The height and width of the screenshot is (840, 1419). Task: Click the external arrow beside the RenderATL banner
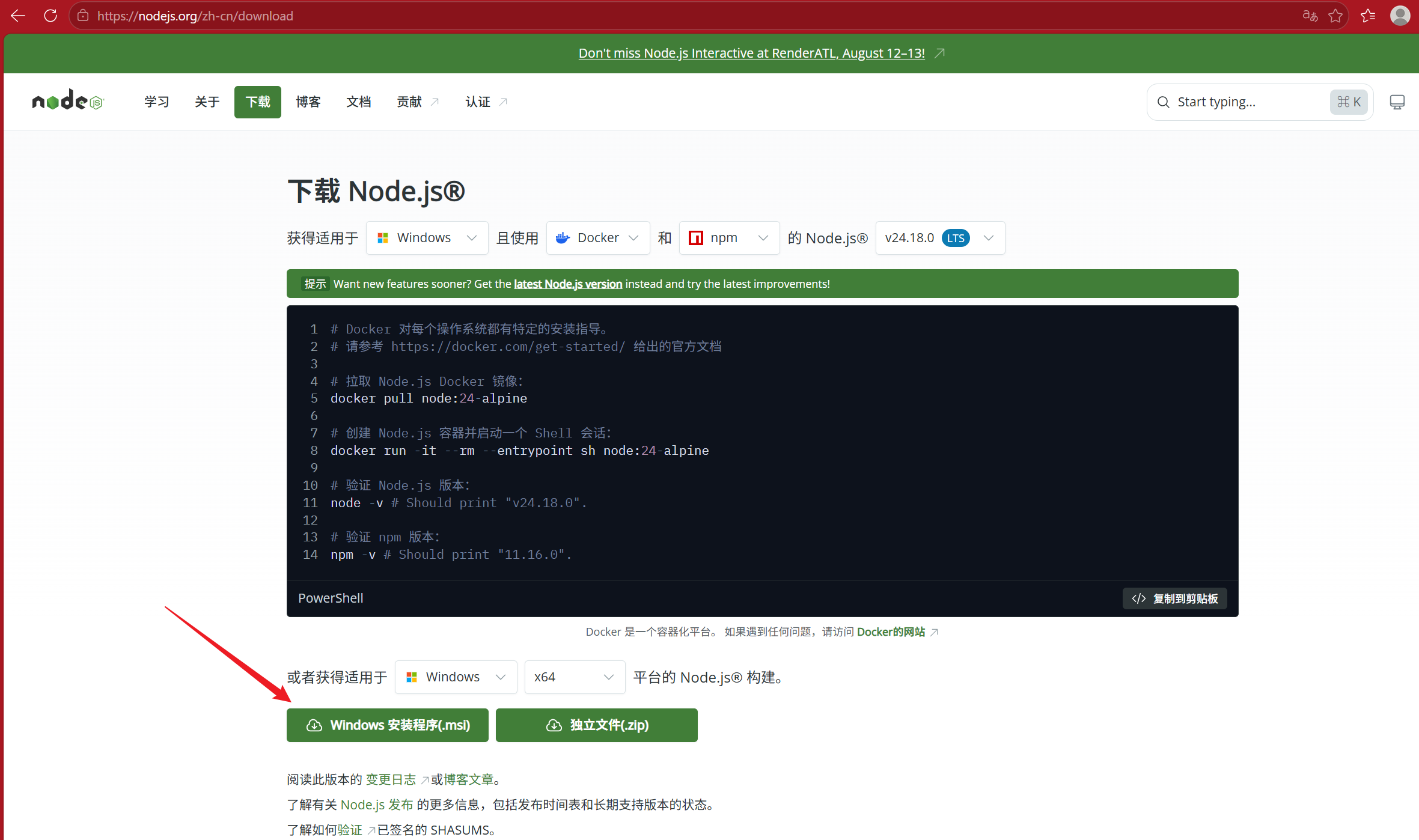[x=940, y=53]
